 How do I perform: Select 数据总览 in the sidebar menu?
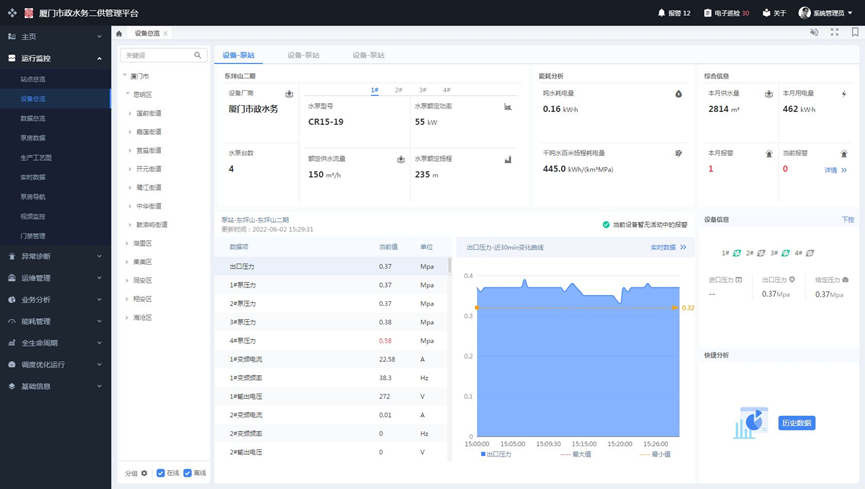click(33, 118)
